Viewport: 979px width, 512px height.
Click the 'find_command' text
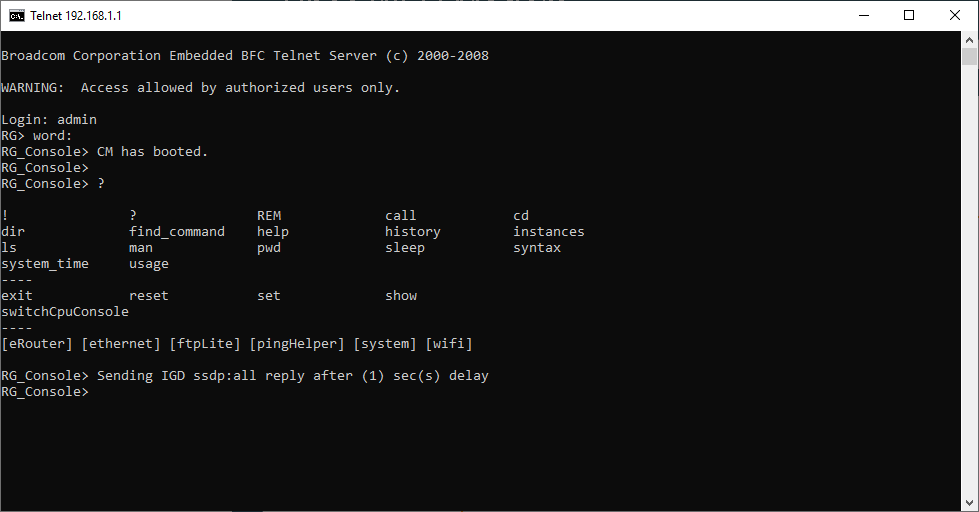177,232
